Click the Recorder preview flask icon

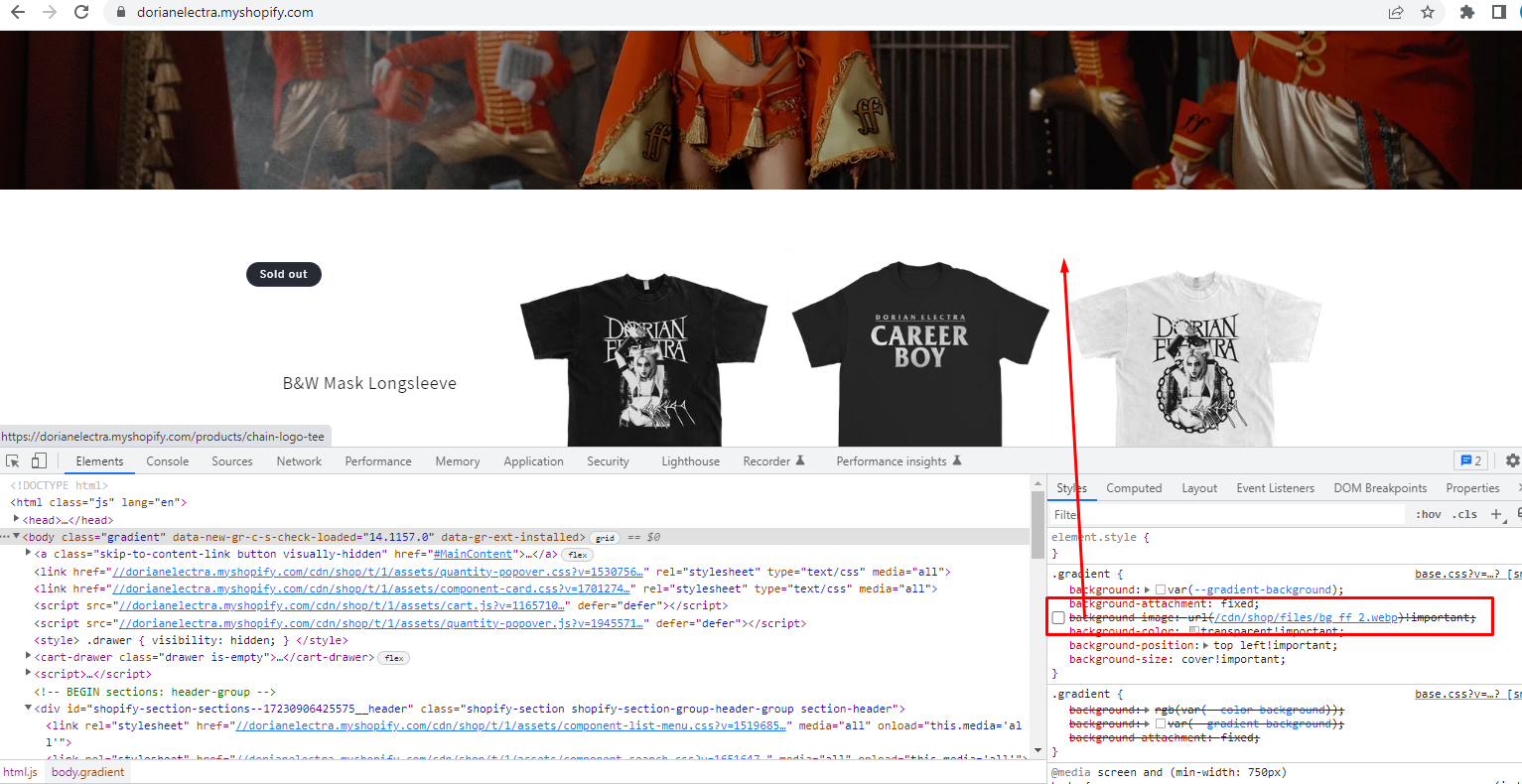click(800, 460)
